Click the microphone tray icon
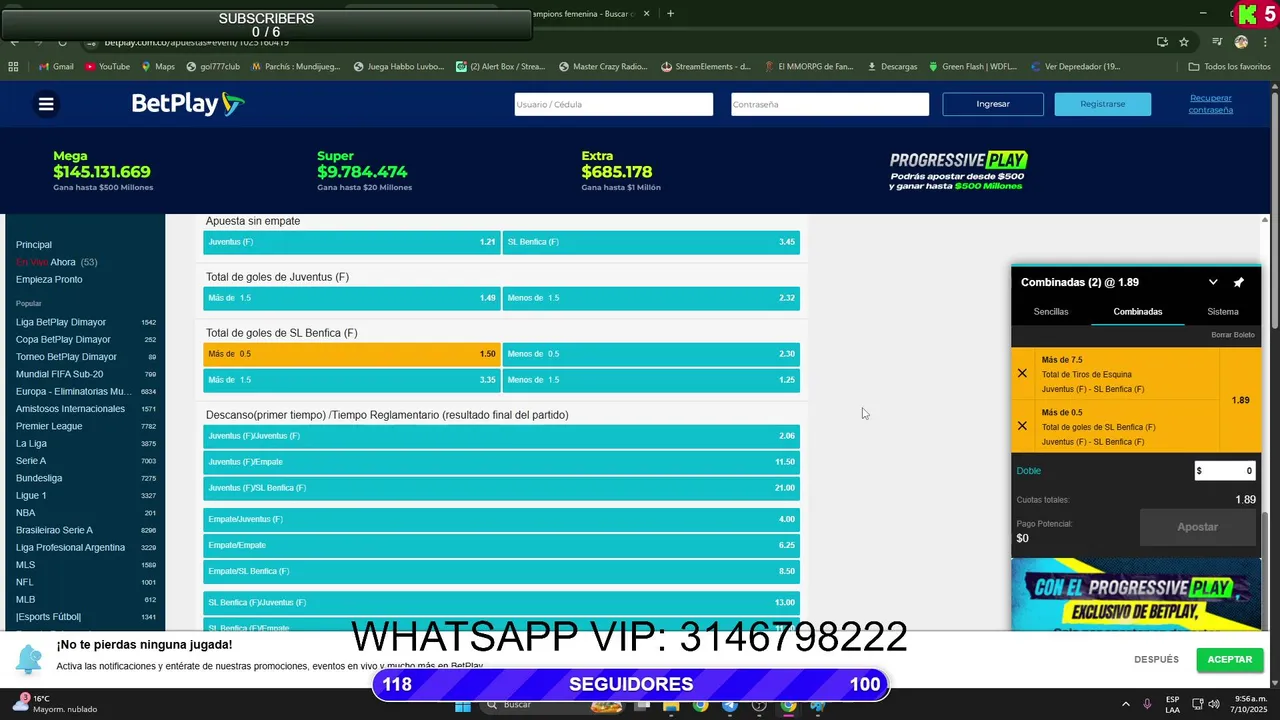 click(x=1147, y=705)
